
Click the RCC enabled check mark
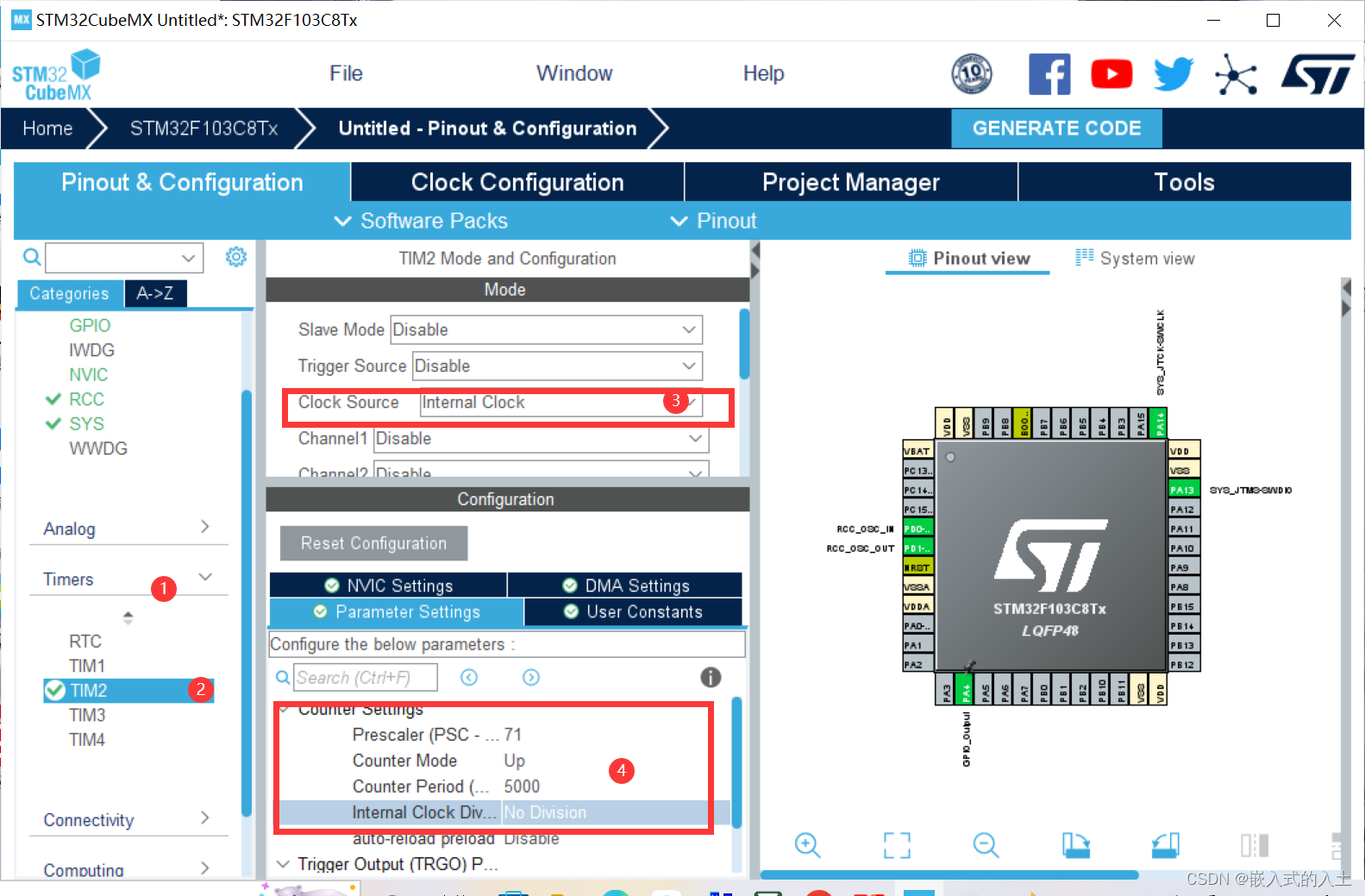pyautogui.click(x=53, y=399)
